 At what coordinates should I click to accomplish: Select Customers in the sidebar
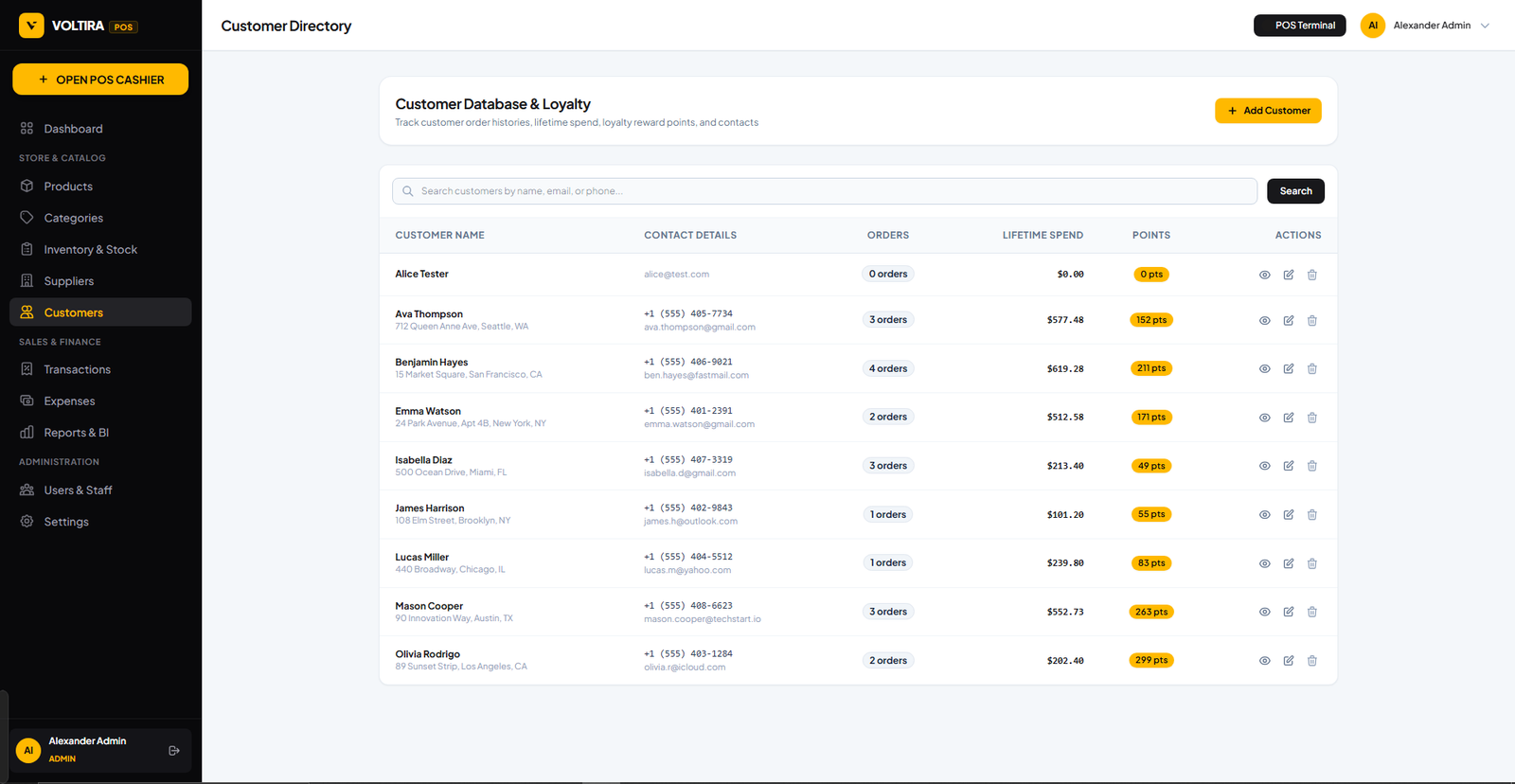point(100,312)
